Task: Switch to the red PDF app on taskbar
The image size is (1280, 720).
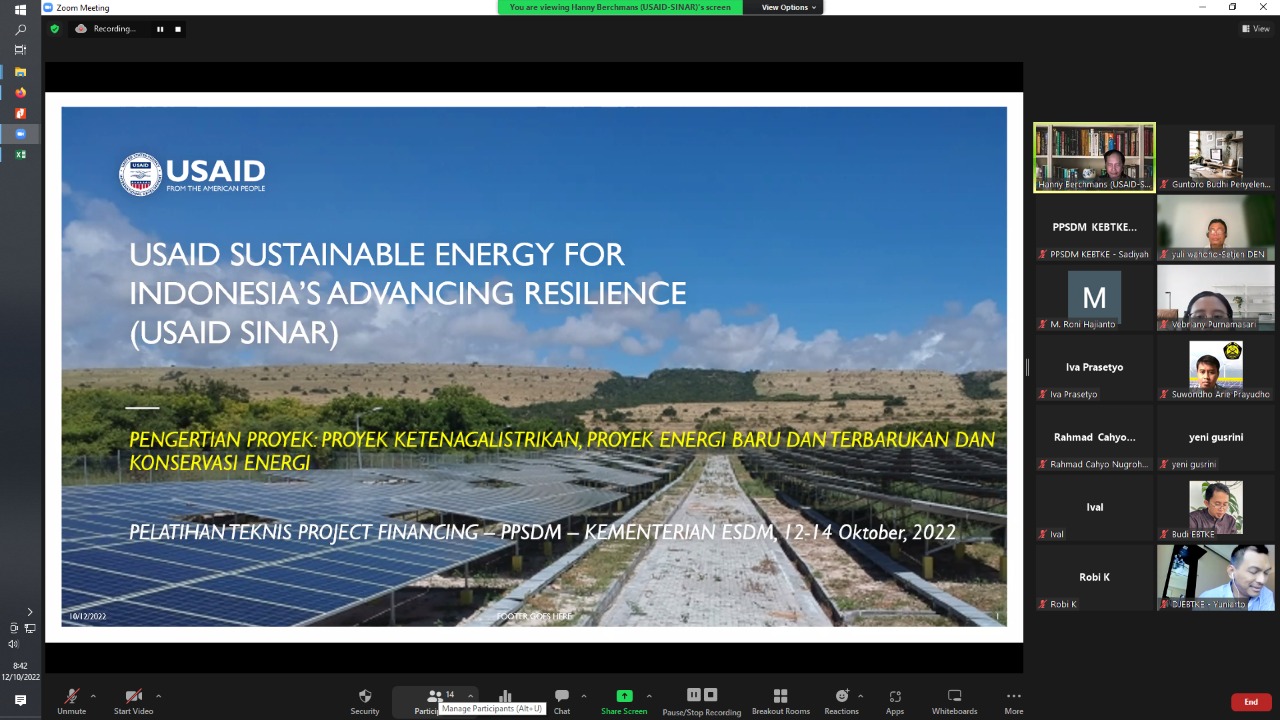Action: tap(20, 113)
